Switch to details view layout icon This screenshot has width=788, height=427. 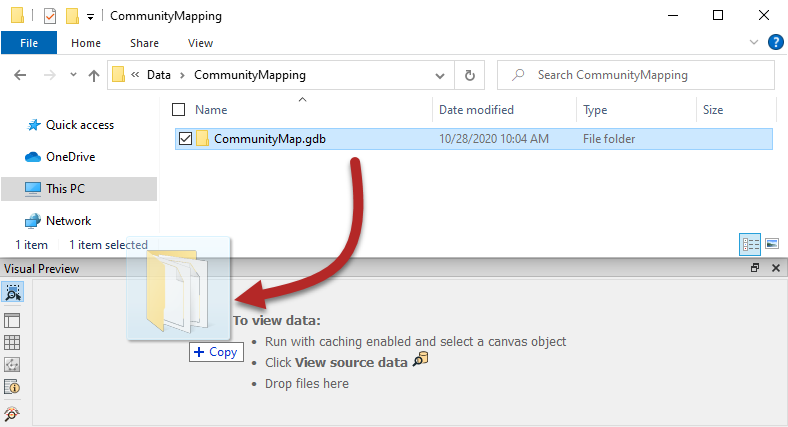click(750, 245)
